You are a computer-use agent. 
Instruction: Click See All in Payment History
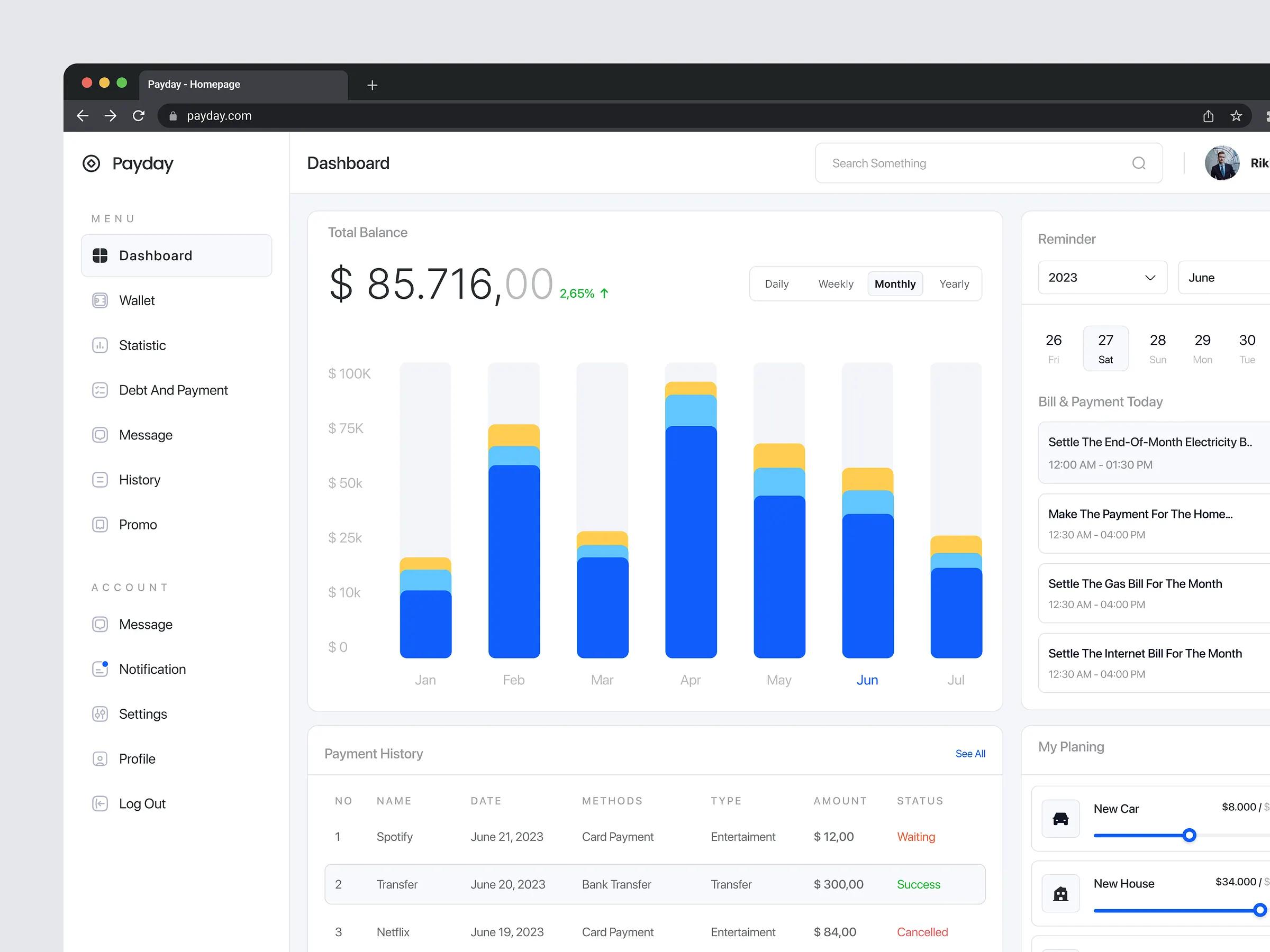(970, 754)
